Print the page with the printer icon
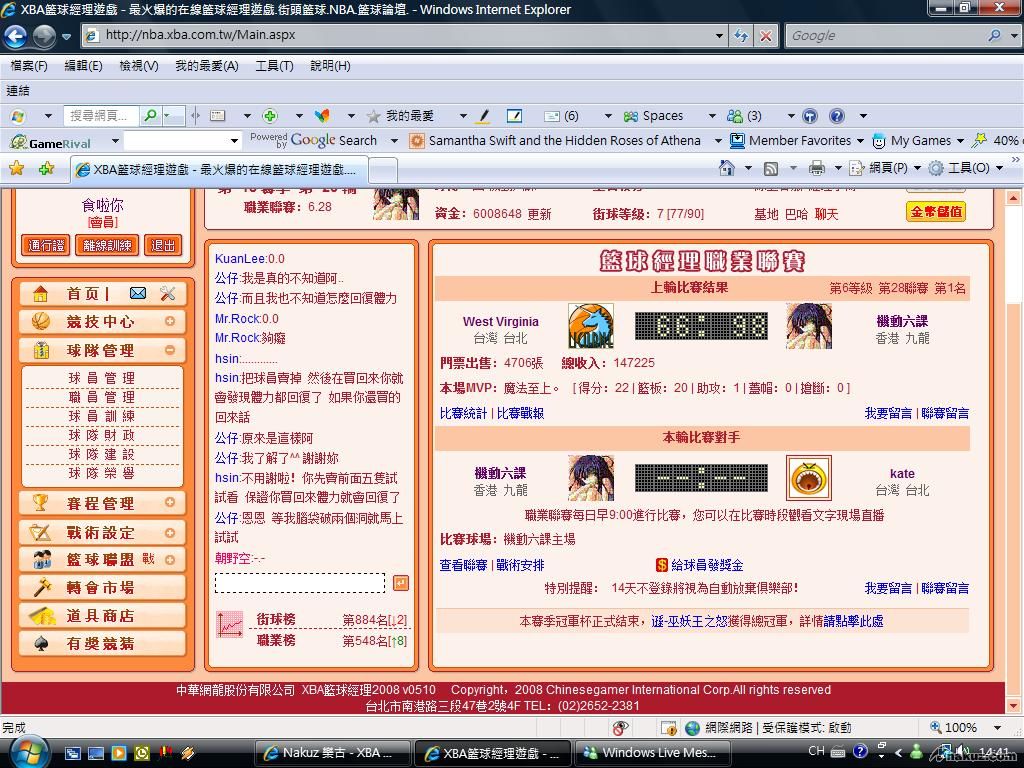This screenshot has width=1024, height=768. click(x=816, y=168)
